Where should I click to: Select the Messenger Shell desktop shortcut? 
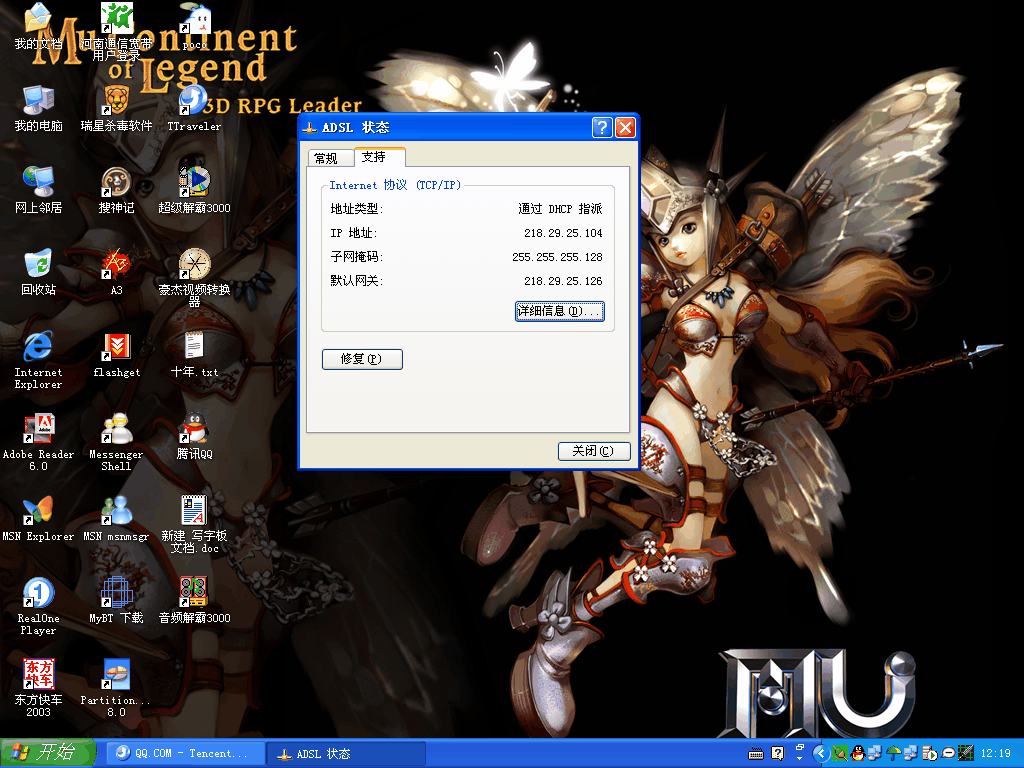[116, 443]
